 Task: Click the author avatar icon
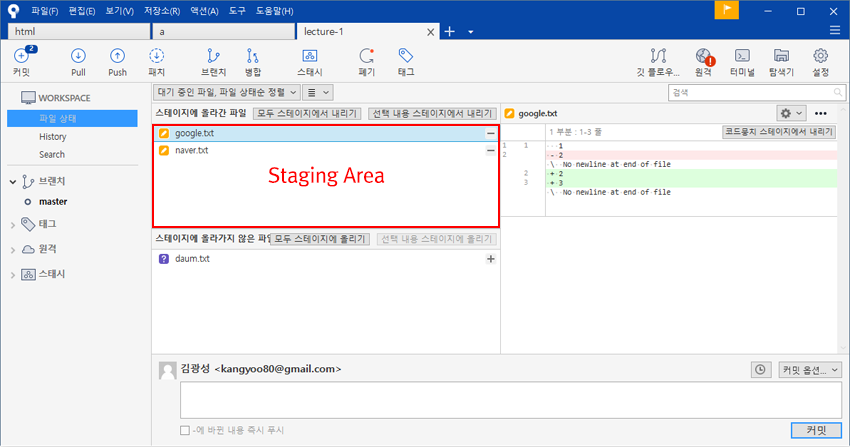(x=168, y=371)
